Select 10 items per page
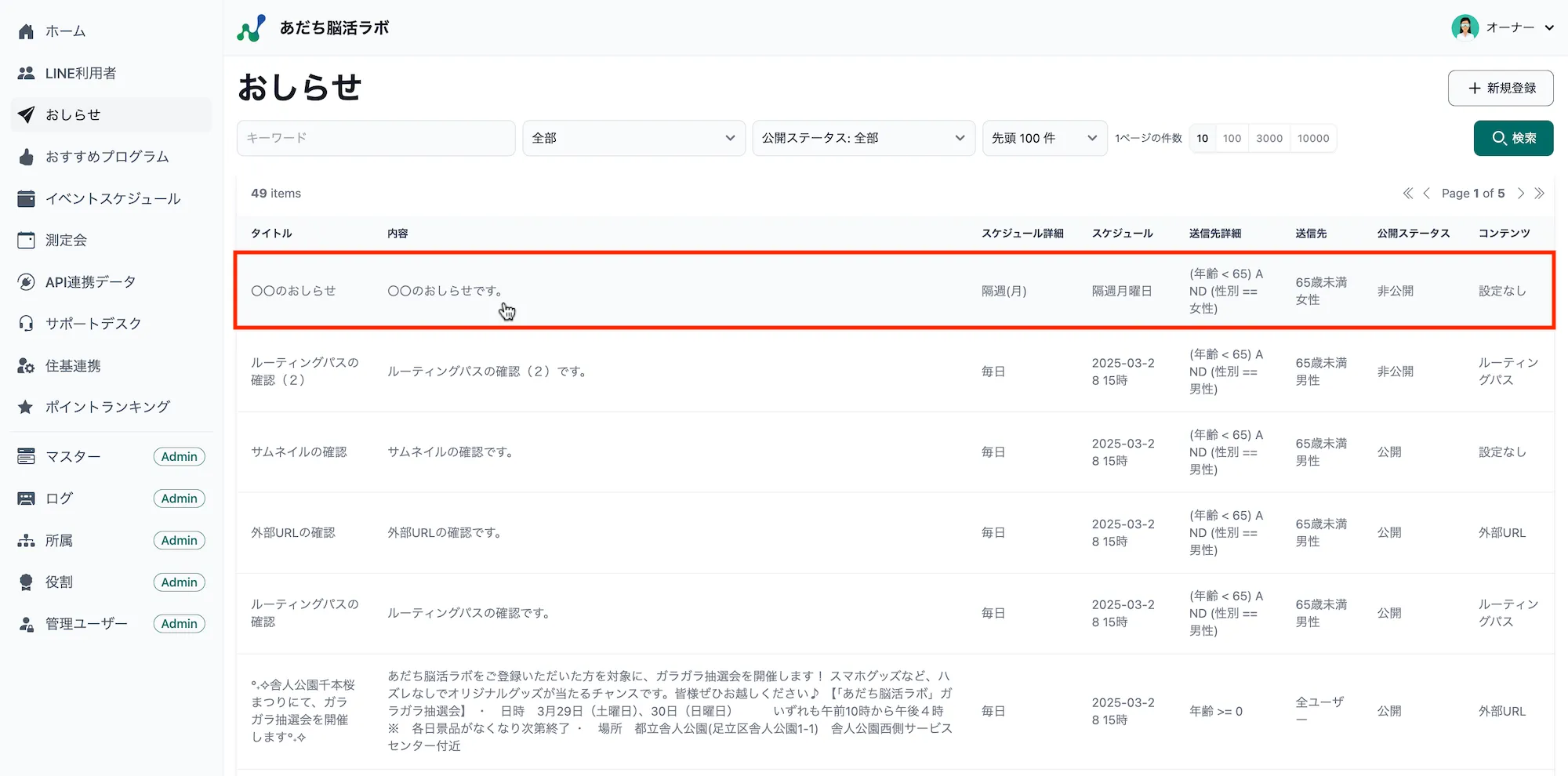1568x776 pixels. pos(1203,139)
